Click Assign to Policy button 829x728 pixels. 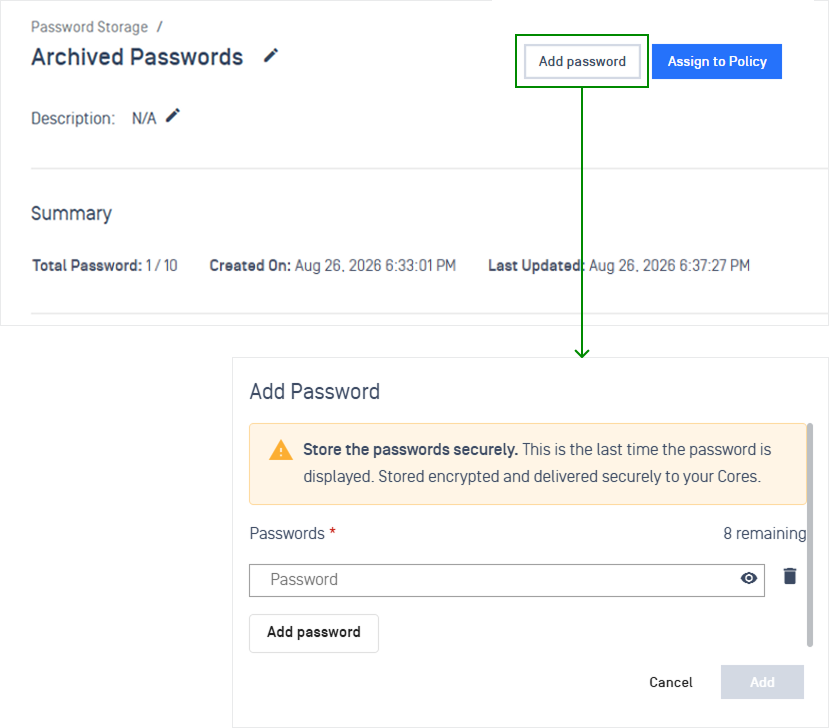(x=717, y=61)
